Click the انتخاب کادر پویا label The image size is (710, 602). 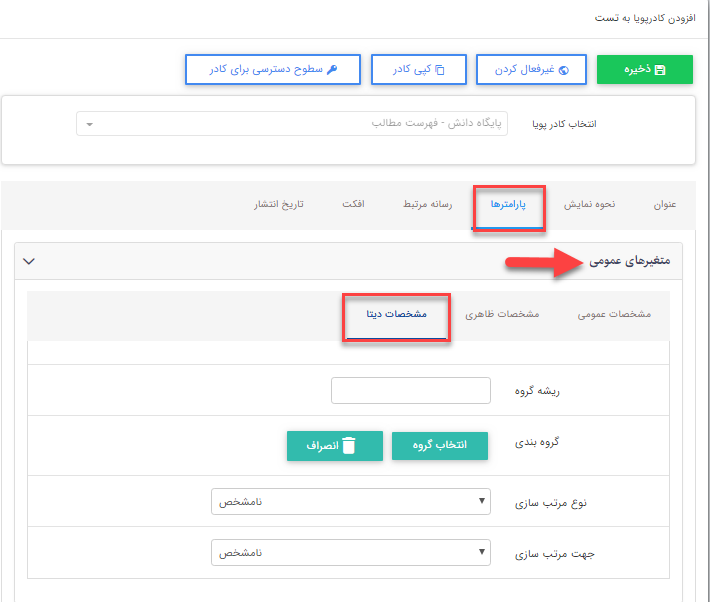[564, 124]
